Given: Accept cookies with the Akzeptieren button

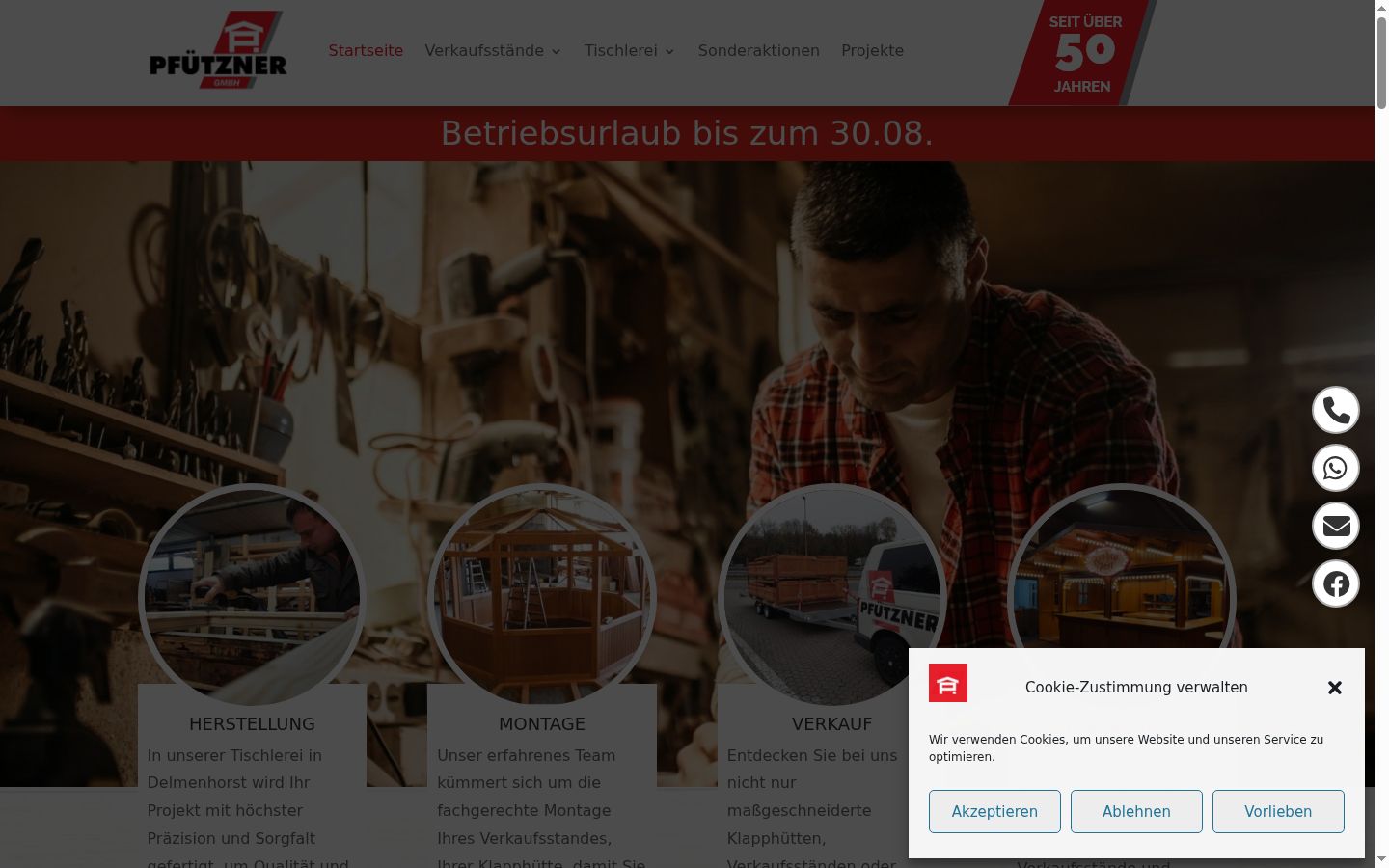Looking at the screenshot, I should [994, 811].
